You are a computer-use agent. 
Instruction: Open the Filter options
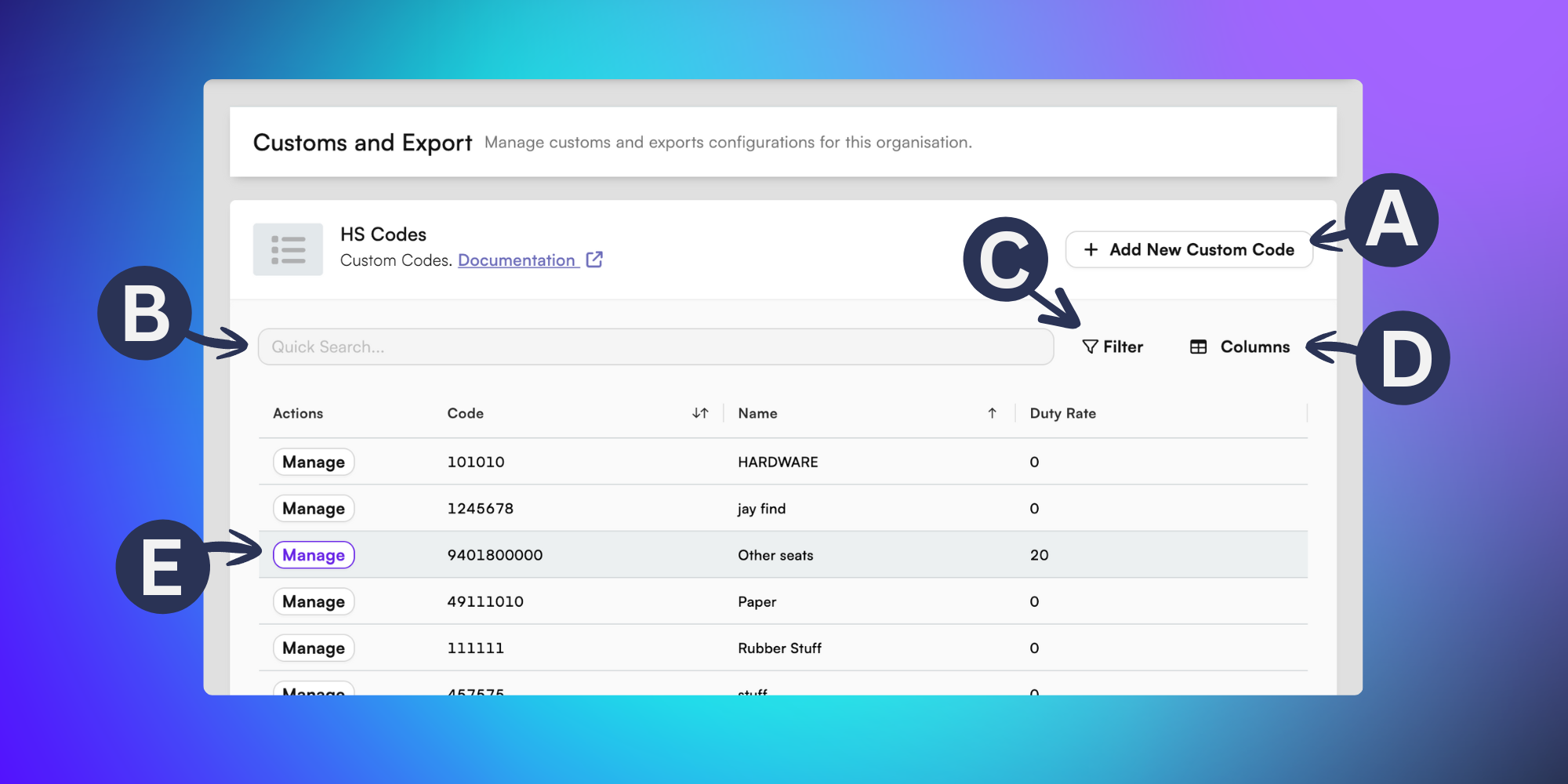pos(1112,347)
